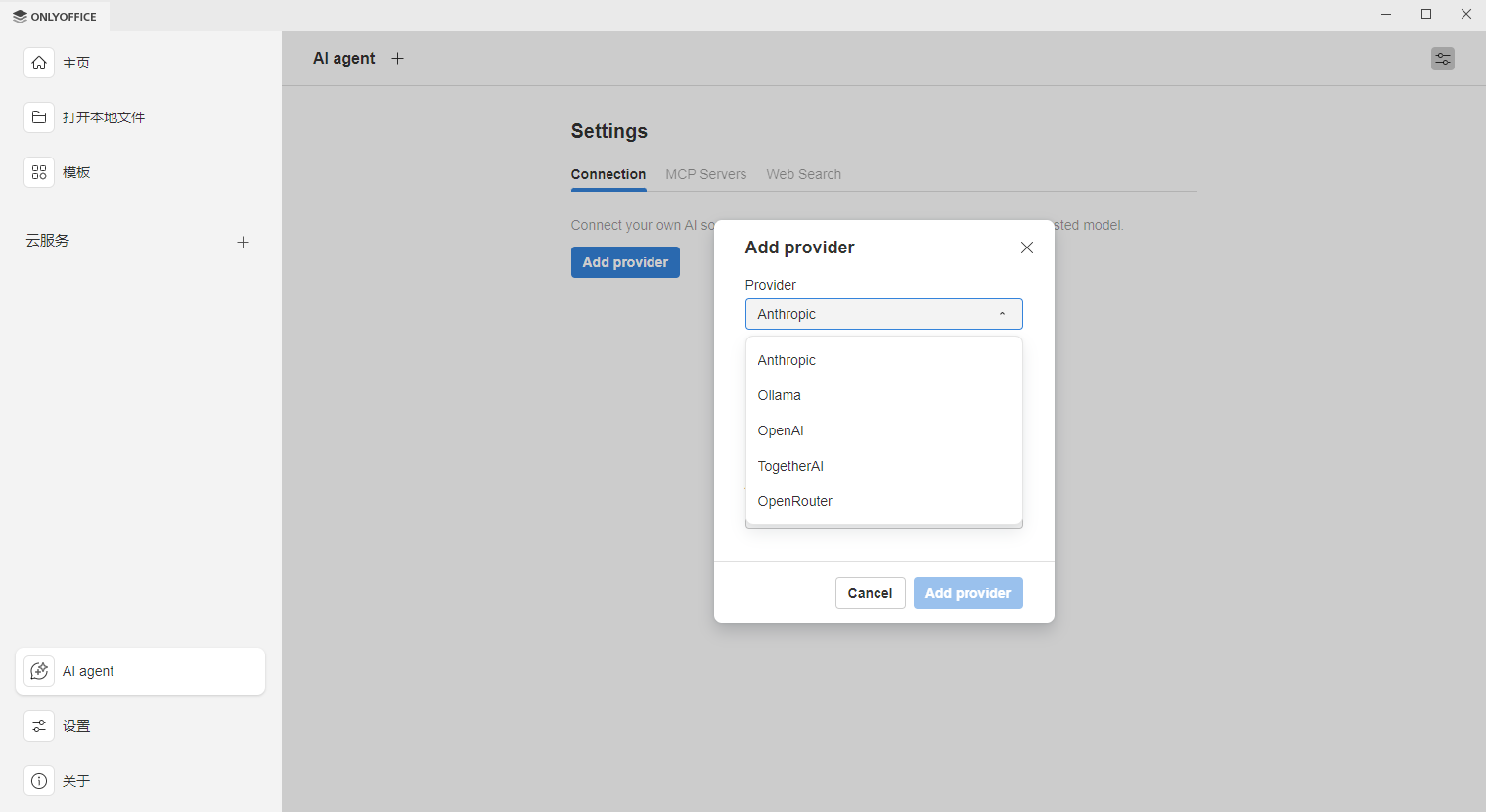Close the Add provider dialog
Screen dimensions: 1486x812
pos(1026,248)
